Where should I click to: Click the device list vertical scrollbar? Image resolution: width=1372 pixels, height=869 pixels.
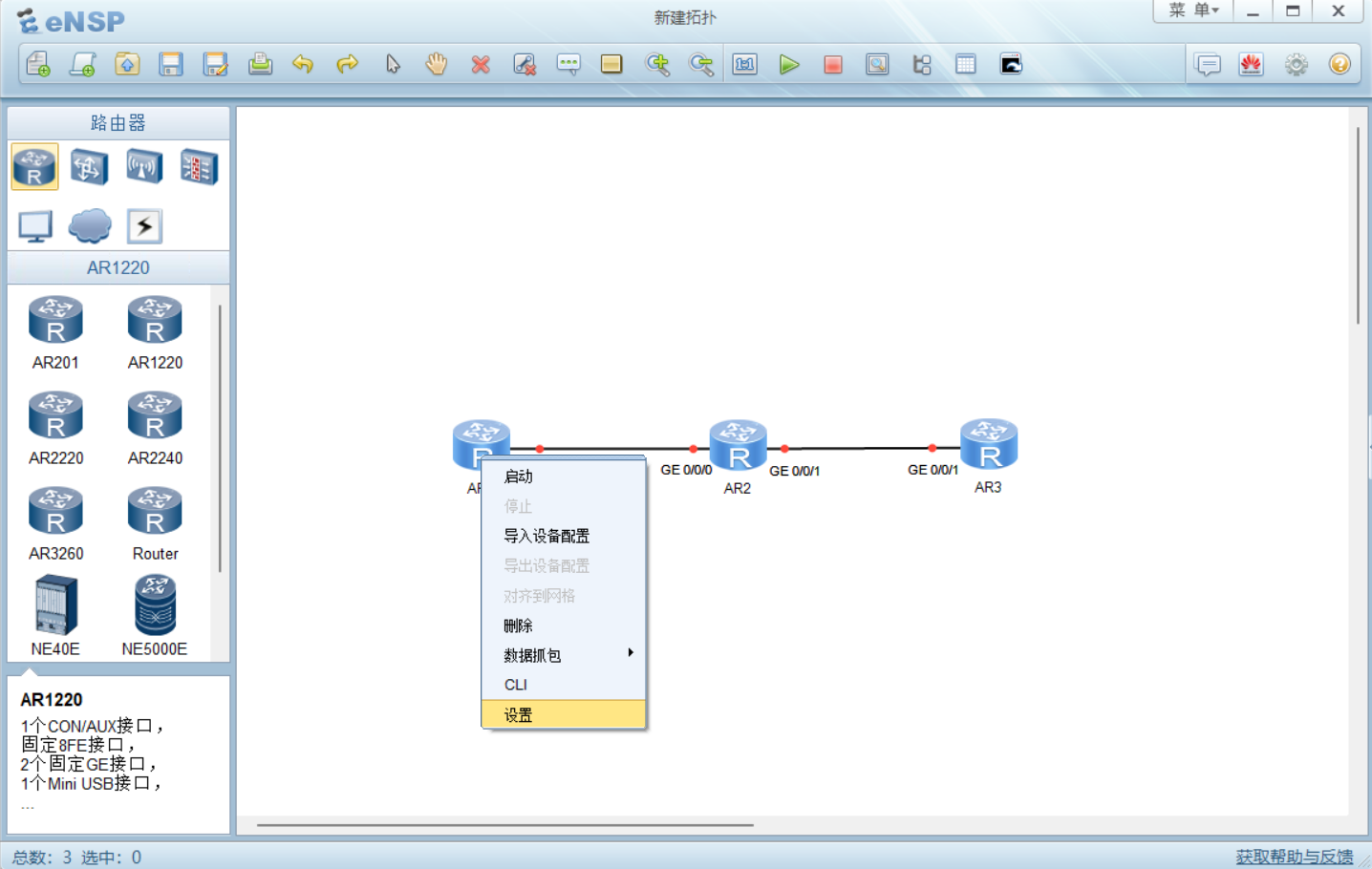(220, 437)
